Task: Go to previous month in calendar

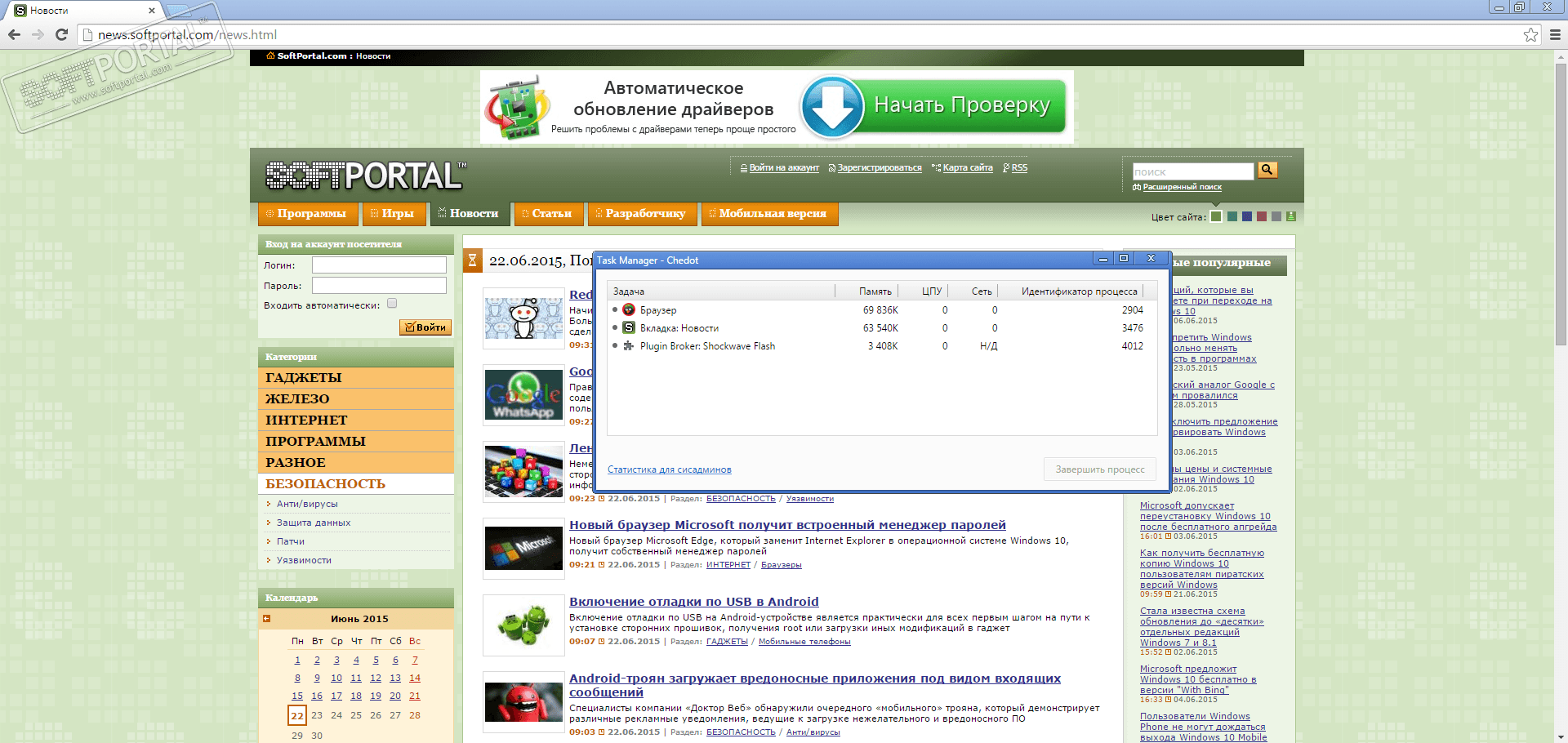Action: pos(267,619)
